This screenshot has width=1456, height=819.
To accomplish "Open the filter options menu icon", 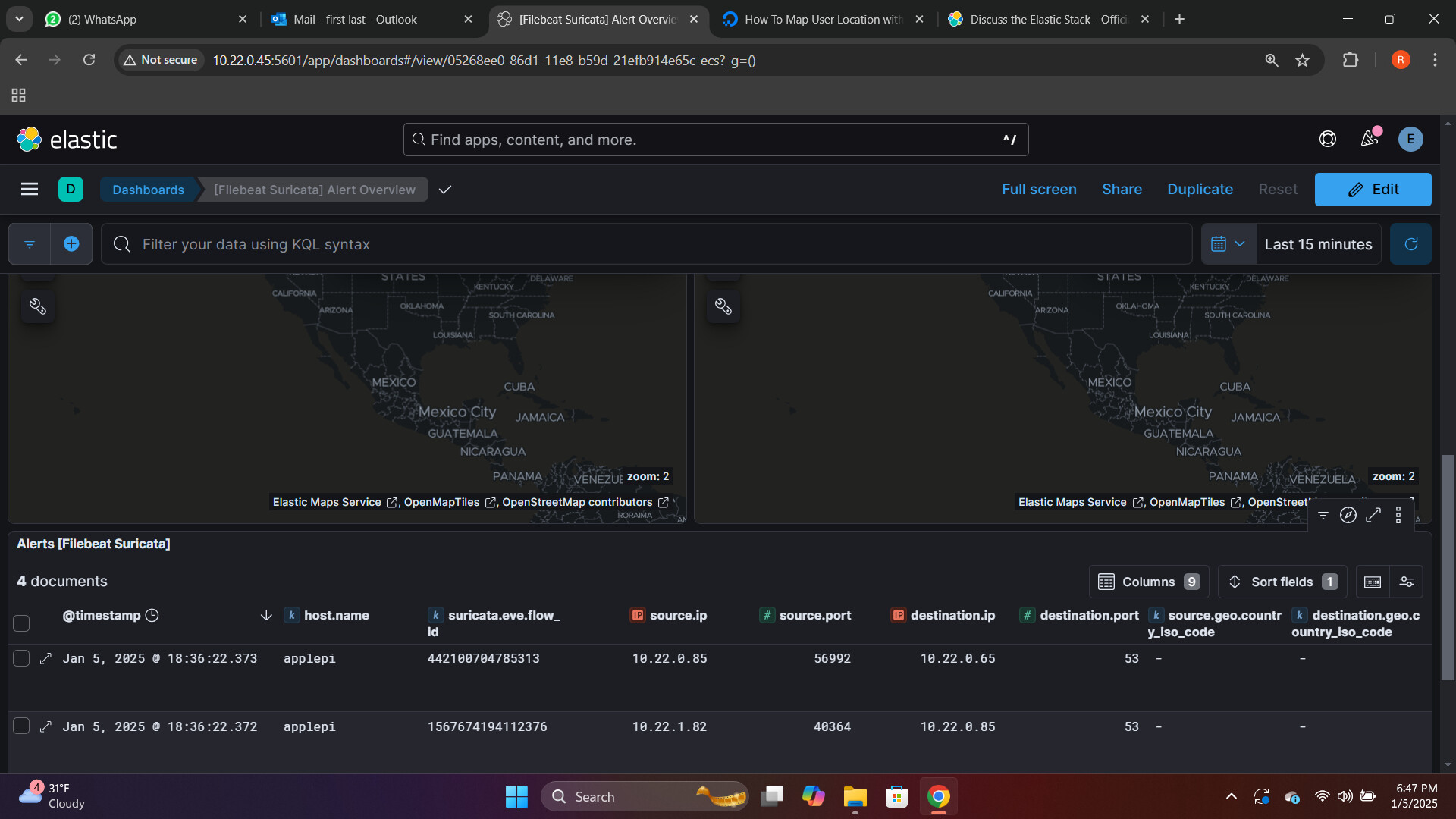I will 30,244.
